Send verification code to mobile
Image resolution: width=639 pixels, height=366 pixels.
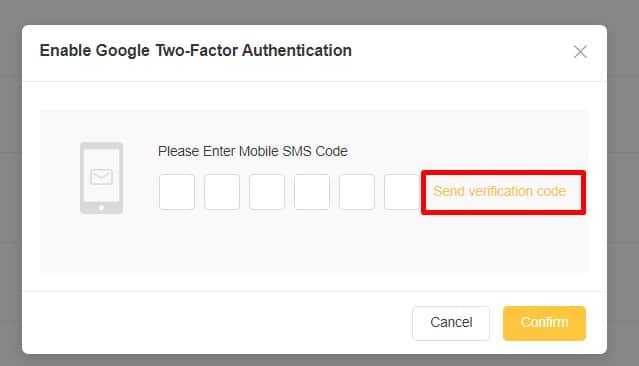click(499, 191)
